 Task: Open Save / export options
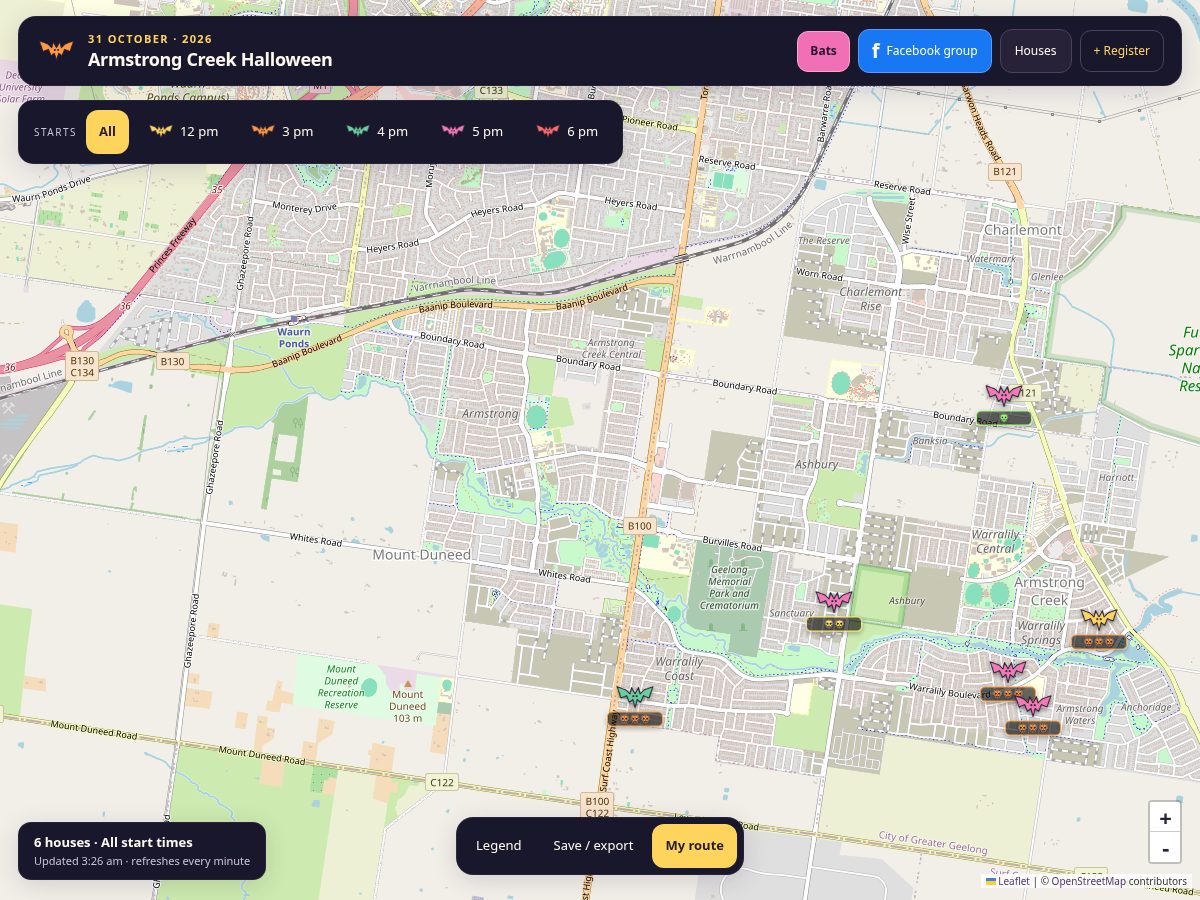pyautogui.click(x=593, y=846)
